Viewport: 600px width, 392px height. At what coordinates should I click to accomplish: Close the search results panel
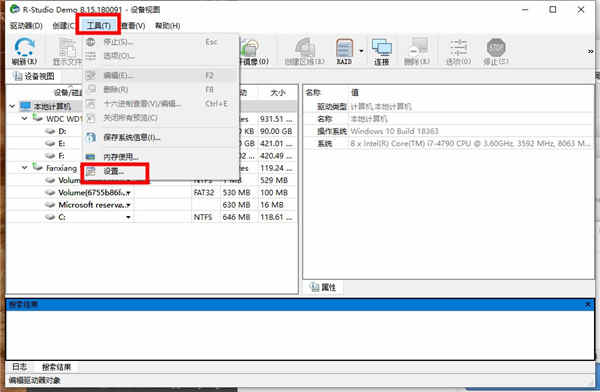point(588,305)
